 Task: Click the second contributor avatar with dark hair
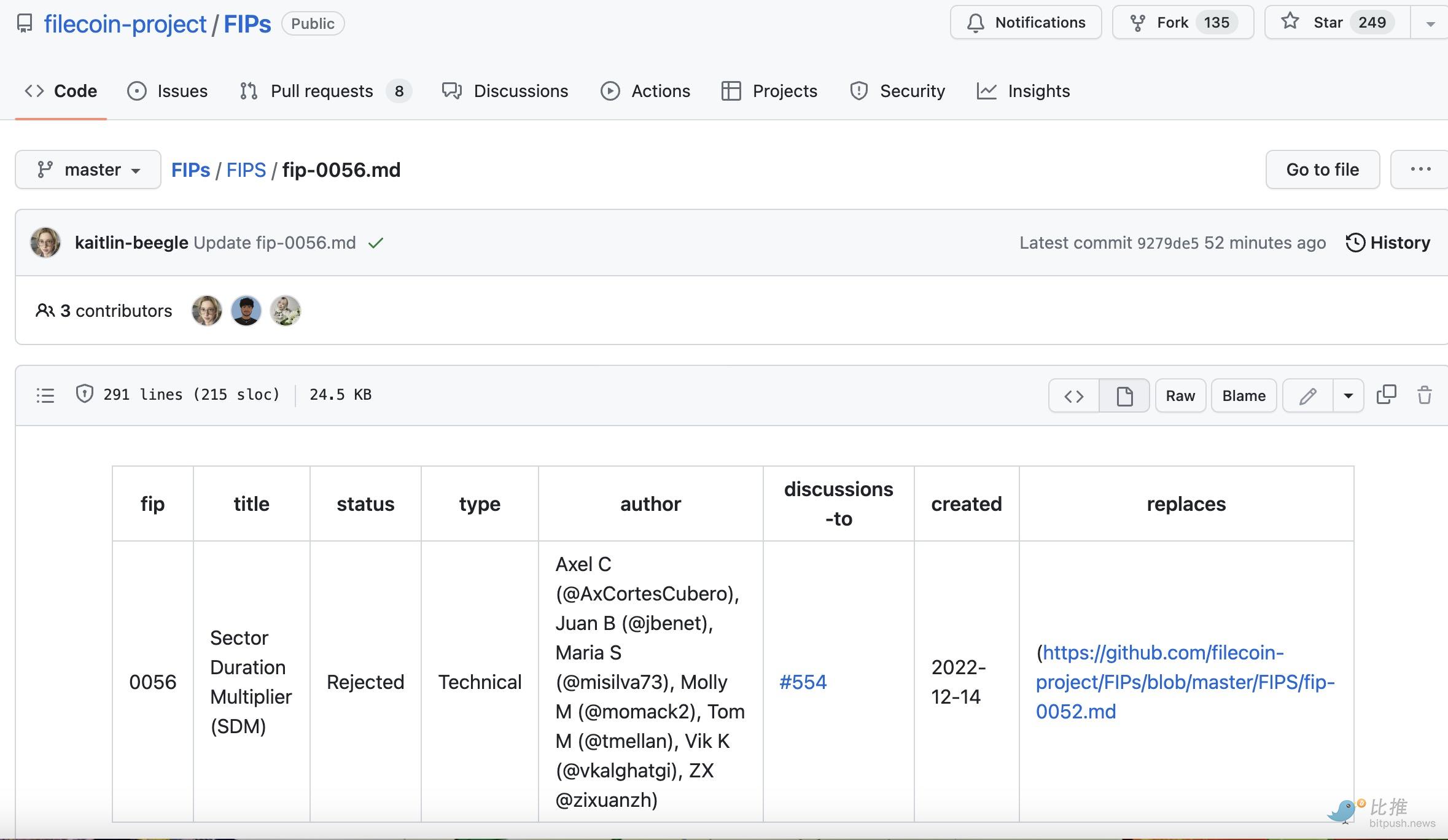click(x=246, y=311)
